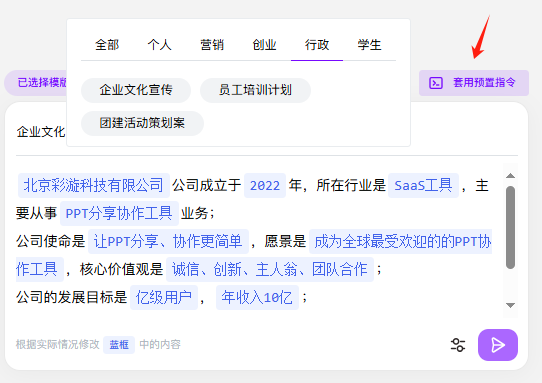Screen dimensions: 542x383
Task: Switch to the 个人 tab
Action: (159, 45)
